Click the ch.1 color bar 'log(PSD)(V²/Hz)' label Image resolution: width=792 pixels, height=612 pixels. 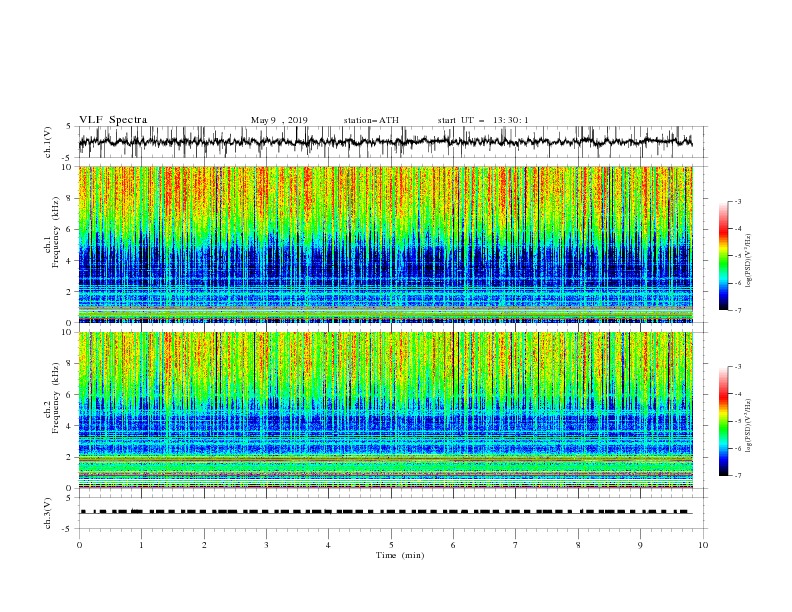749,261
